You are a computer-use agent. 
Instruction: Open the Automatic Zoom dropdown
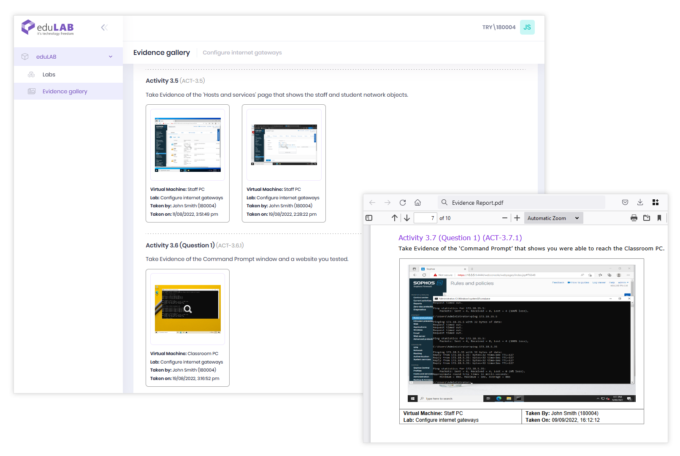point(551,218)
